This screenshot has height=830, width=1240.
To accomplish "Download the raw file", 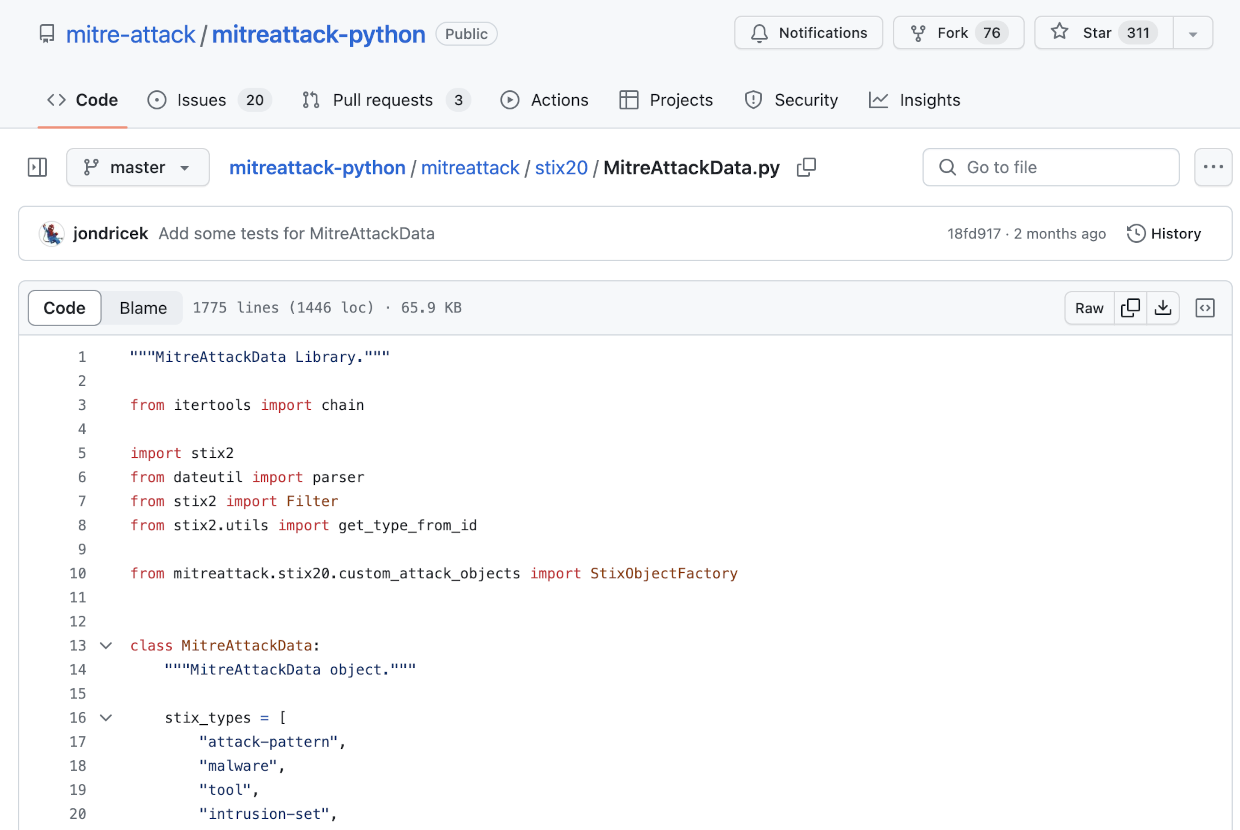I will pyautogui.click(x=1162, y=308).
